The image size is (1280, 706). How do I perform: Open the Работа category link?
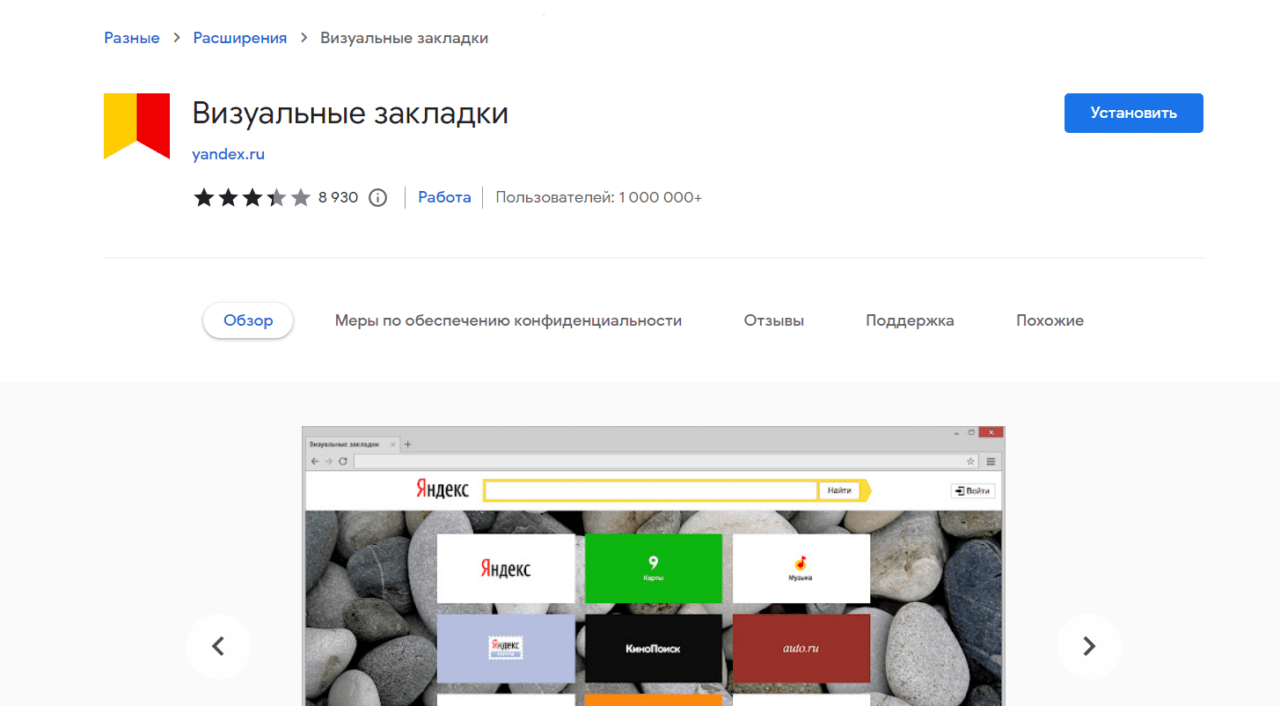point(444,198)
